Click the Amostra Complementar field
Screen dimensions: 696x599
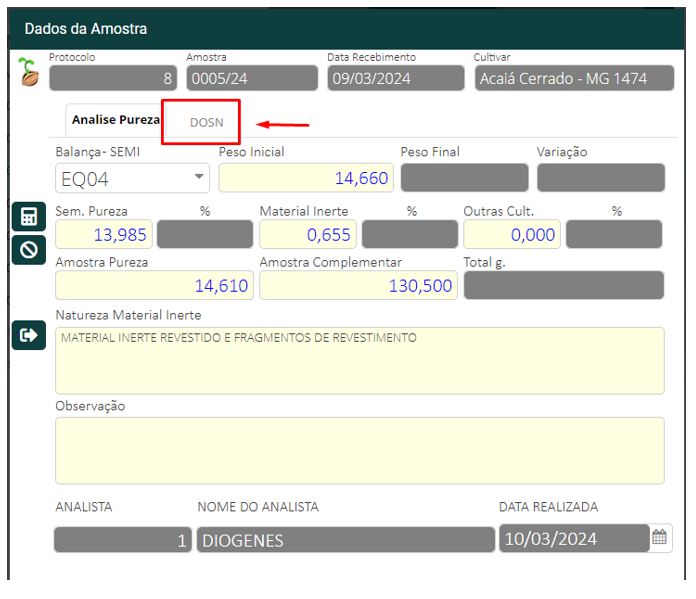[x=358, y=285]
